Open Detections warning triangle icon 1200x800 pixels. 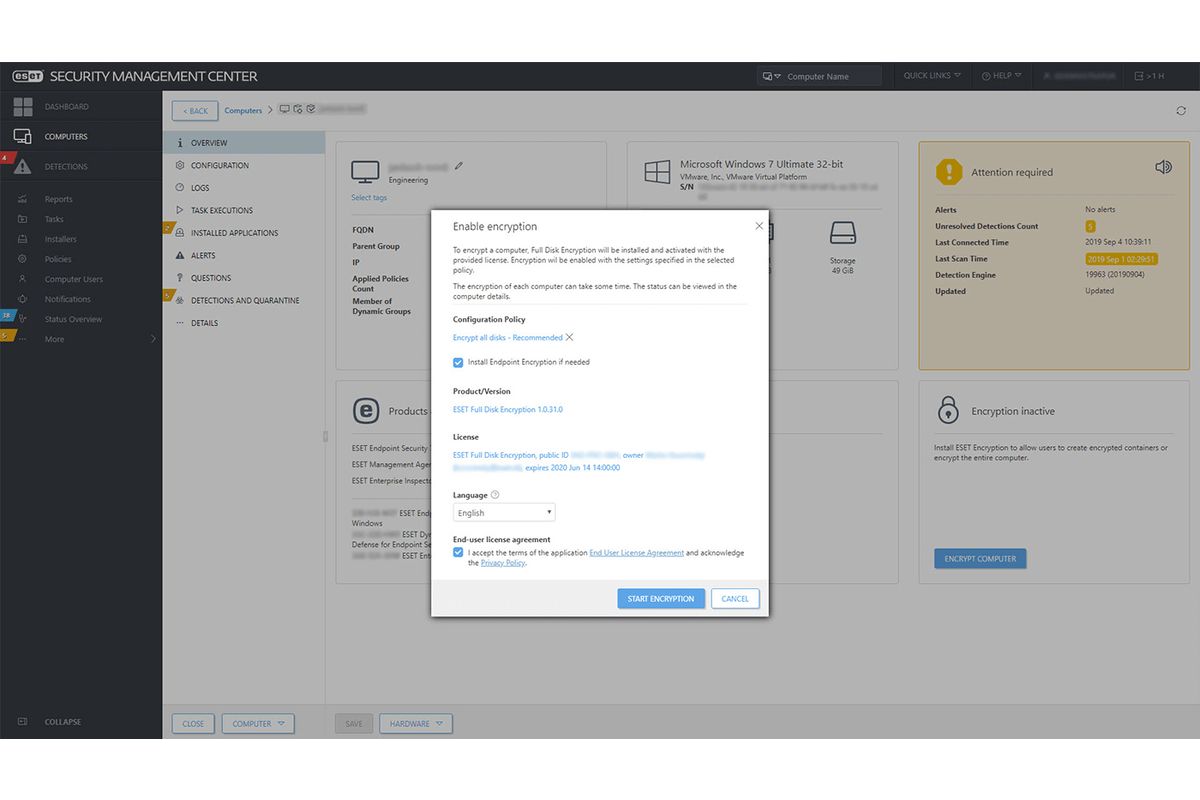click(x=22, y=167)
